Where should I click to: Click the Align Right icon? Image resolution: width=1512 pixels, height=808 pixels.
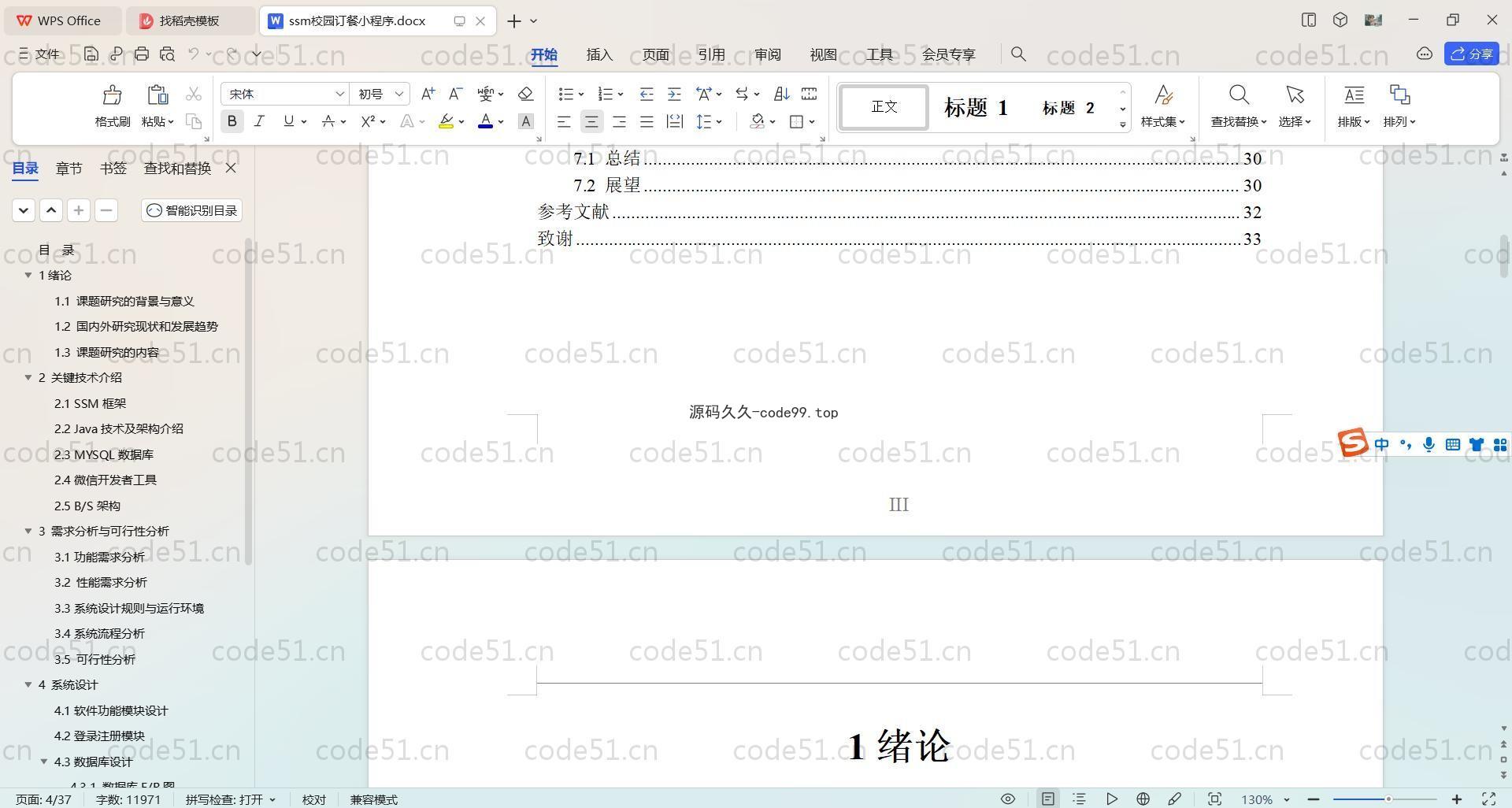tap(619, 121)
